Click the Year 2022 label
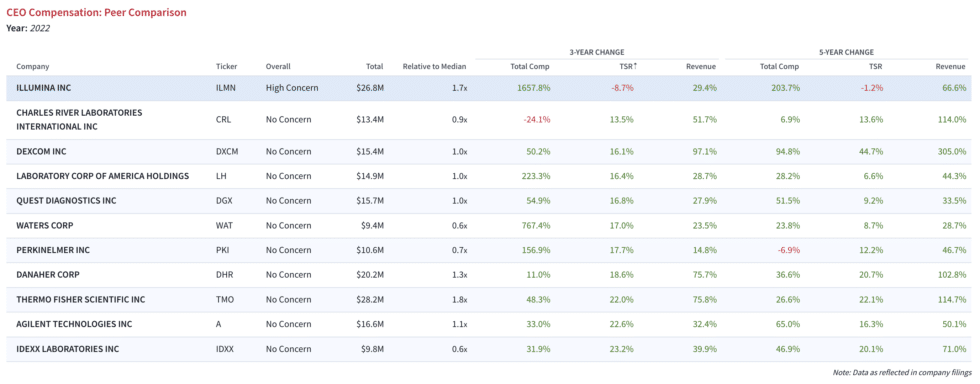The image size is (980, 384). tap(28, 28)
